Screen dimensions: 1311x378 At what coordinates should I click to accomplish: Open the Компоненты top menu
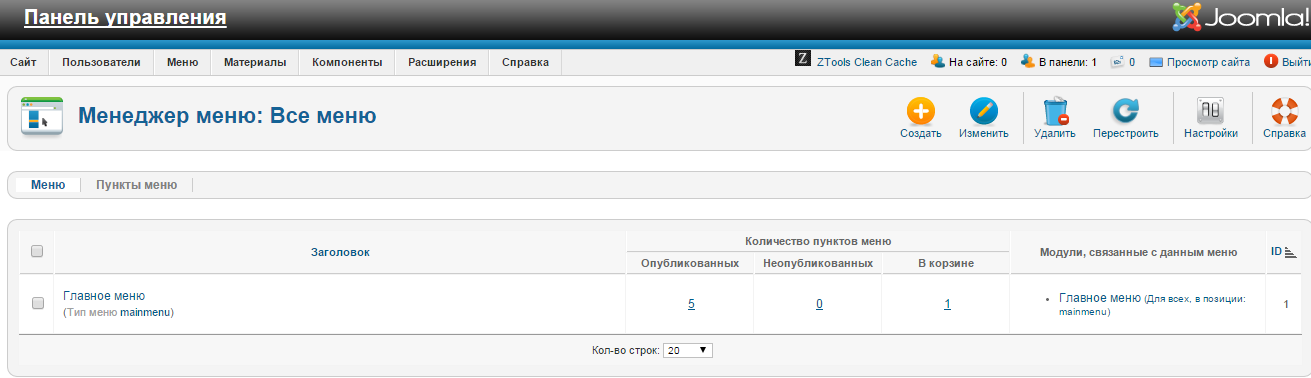click(x=347, y=62)
